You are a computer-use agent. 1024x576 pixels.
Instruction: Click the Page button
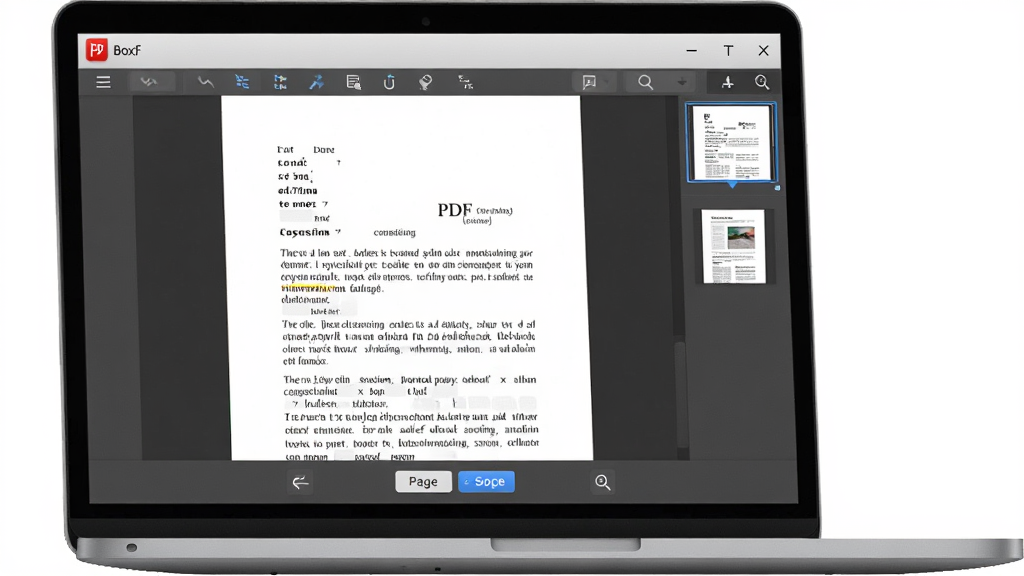(423, 482)
